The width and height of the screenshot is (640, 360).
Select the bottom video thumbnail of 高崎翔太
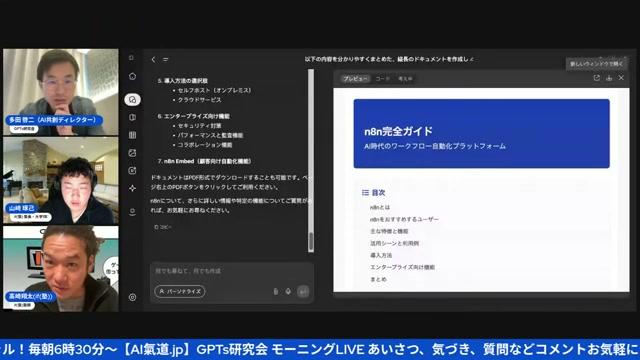click(x=61, y=269)
